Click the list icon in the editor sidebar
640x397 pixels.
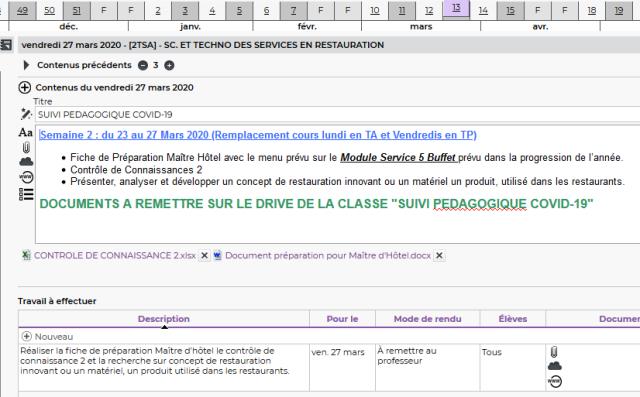26,194
